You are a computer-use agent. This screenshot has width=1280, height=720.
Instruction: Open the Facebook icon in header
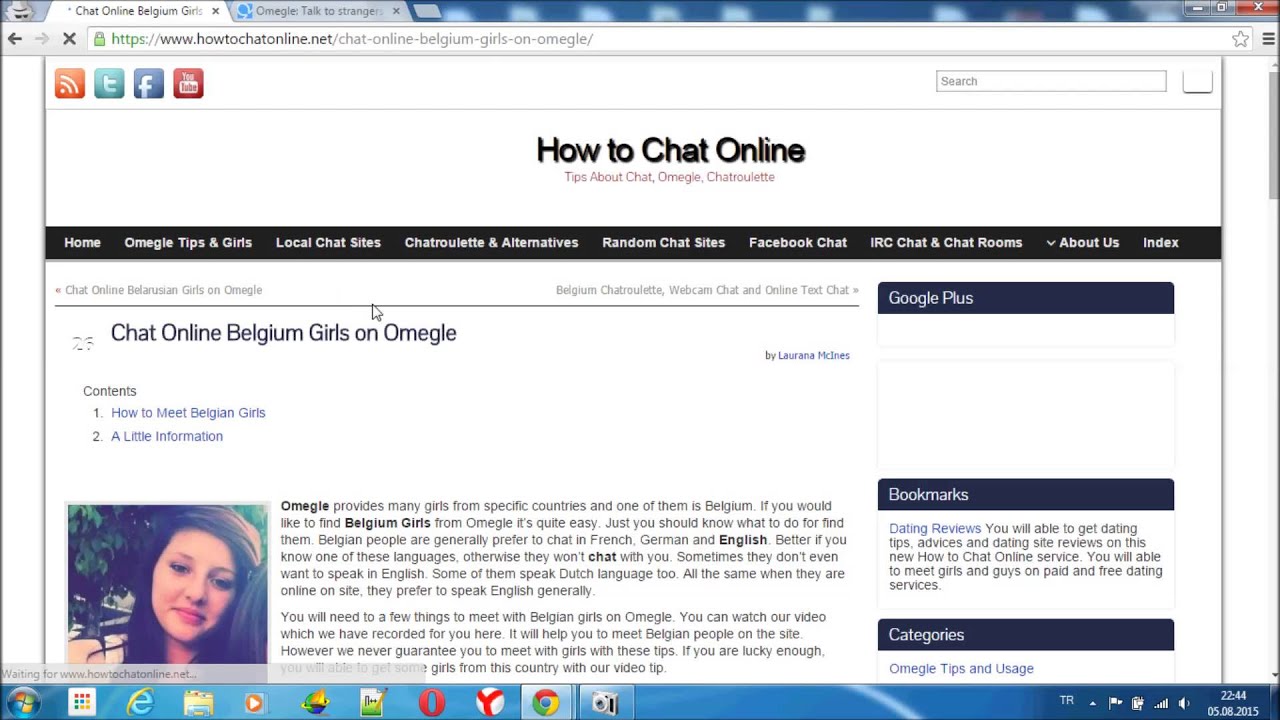tap(149, 84)
